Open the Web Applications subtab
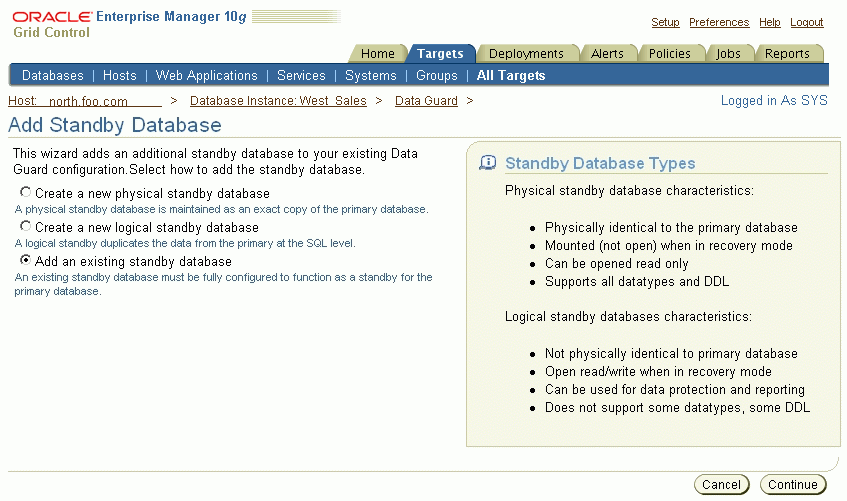This screenshot has height=501, width=847. pos(206,75)
